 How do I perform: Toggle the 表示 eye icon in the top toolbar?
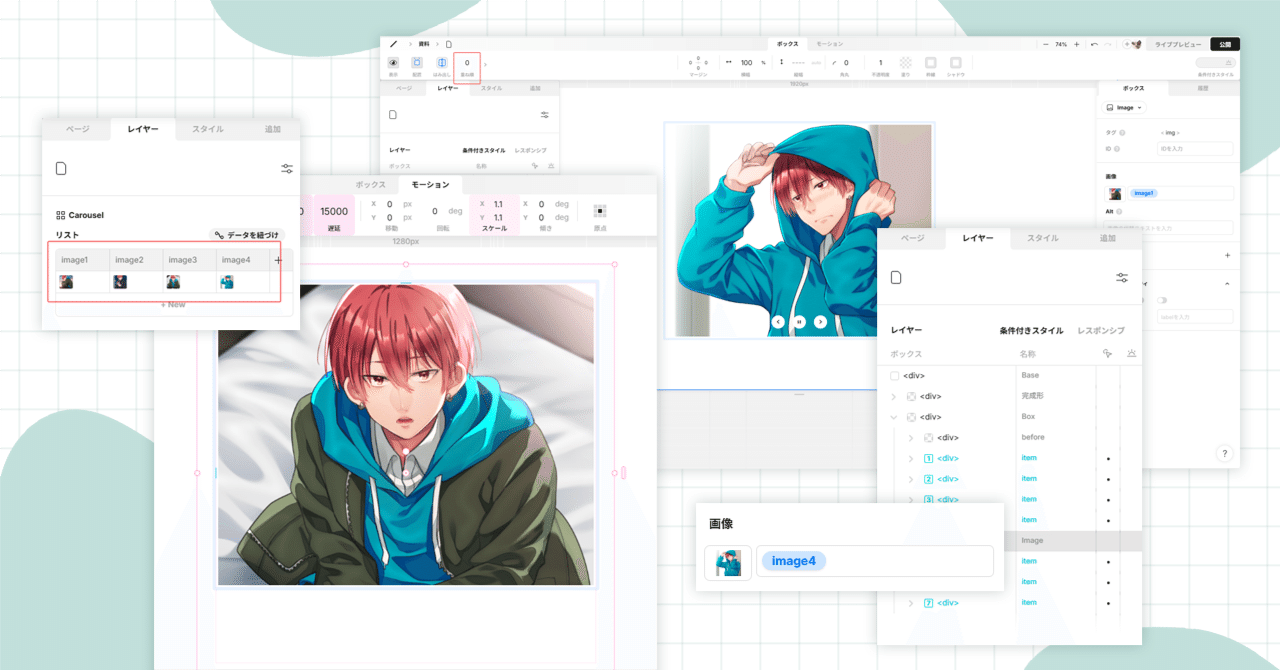click(393, 62)
